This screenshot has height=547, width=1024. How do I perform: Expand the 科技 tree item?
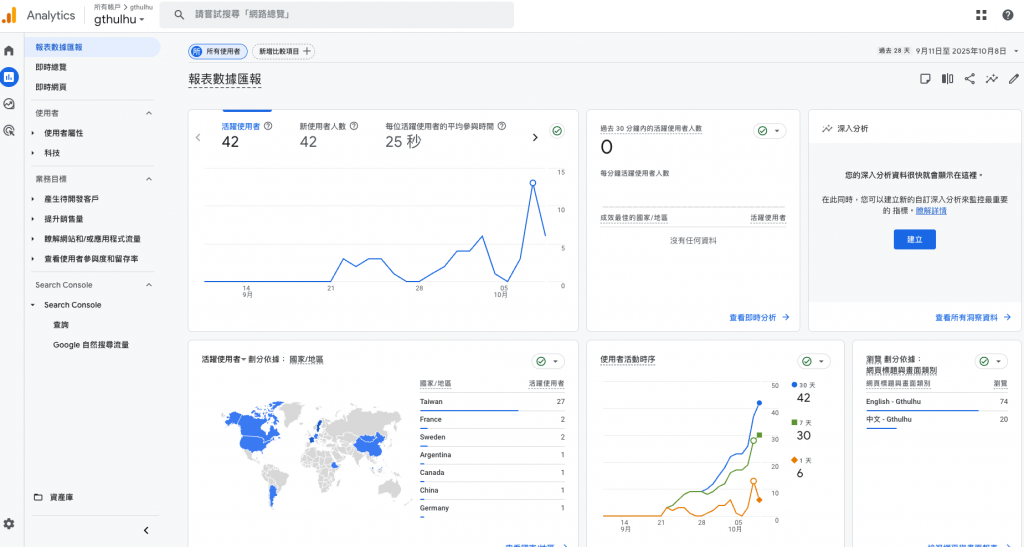(x=33, y=153)
